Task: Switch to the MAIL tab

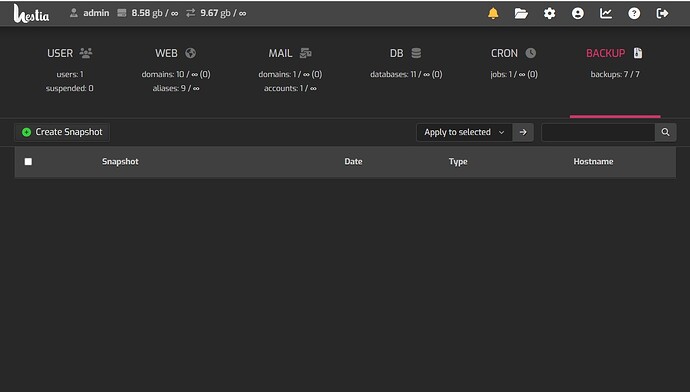Action: [x=290, y=70]
